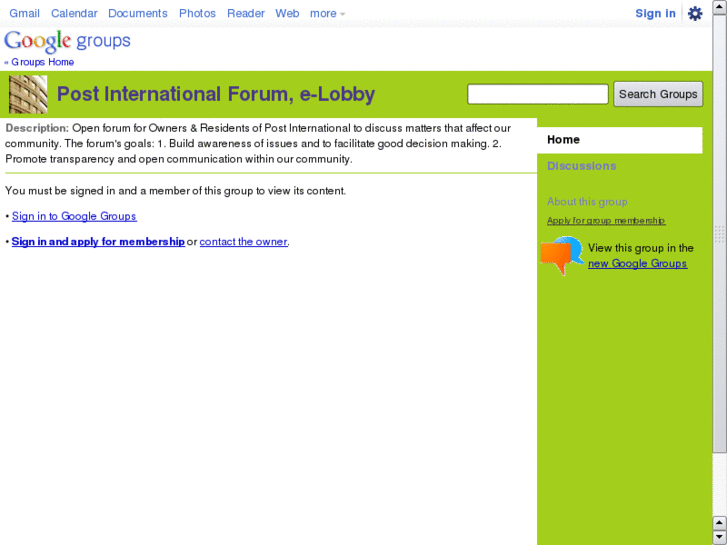
Task: Click the Google groups logo
Action: pyautogui.click(x=67, y=41)
